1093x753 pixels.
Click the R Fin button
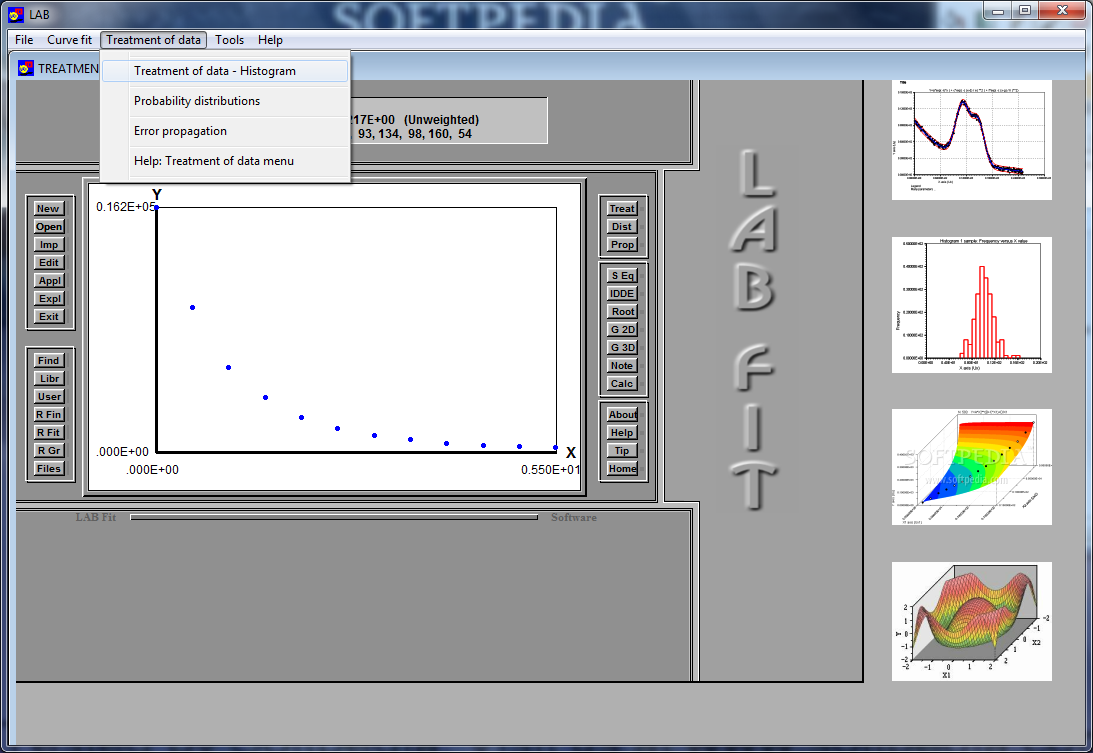coord(49,415)
